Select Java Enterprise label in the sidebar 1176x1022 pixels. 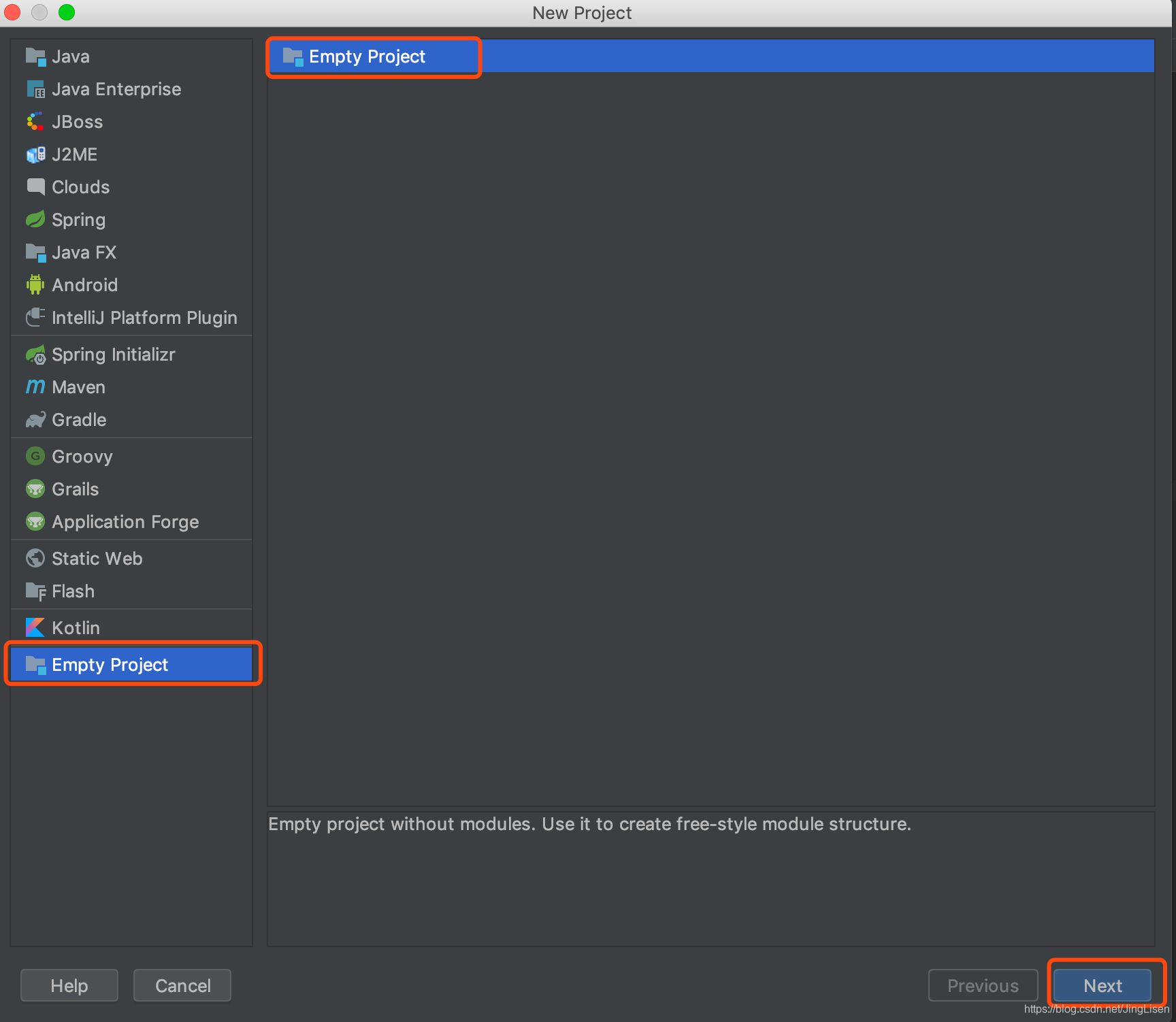[116, 89]
